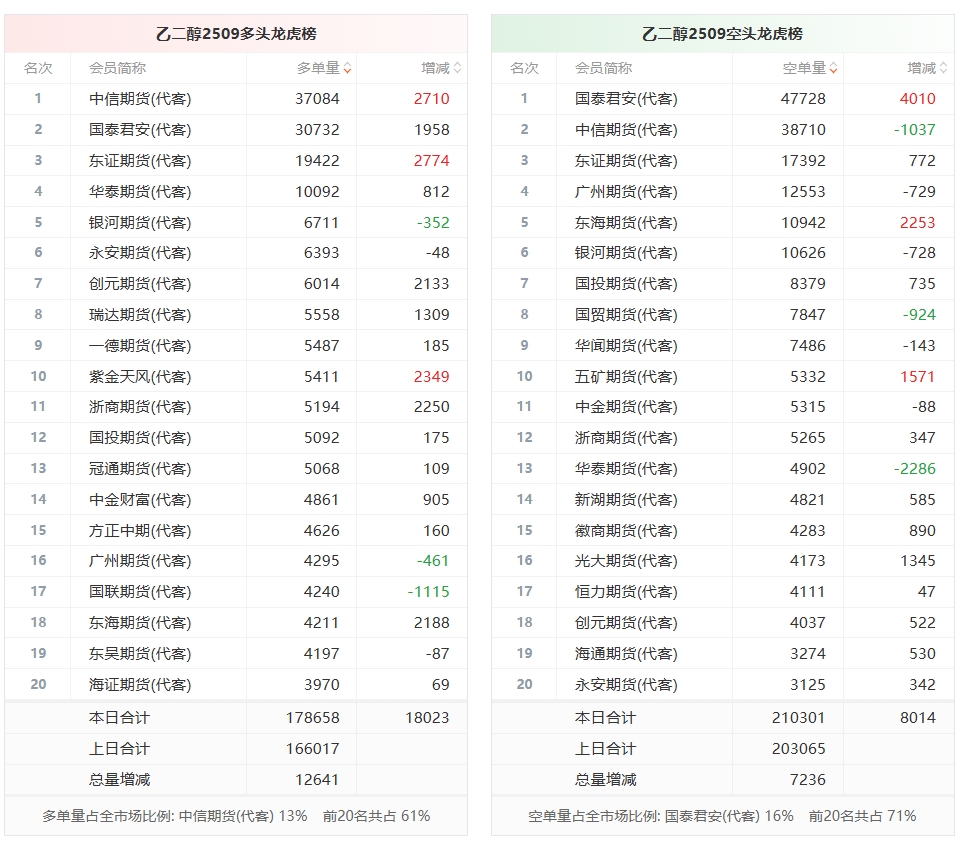Click short table 总量增减 value 7236
Viewport: 960px width, 850px height.
[x=808, y=780]
